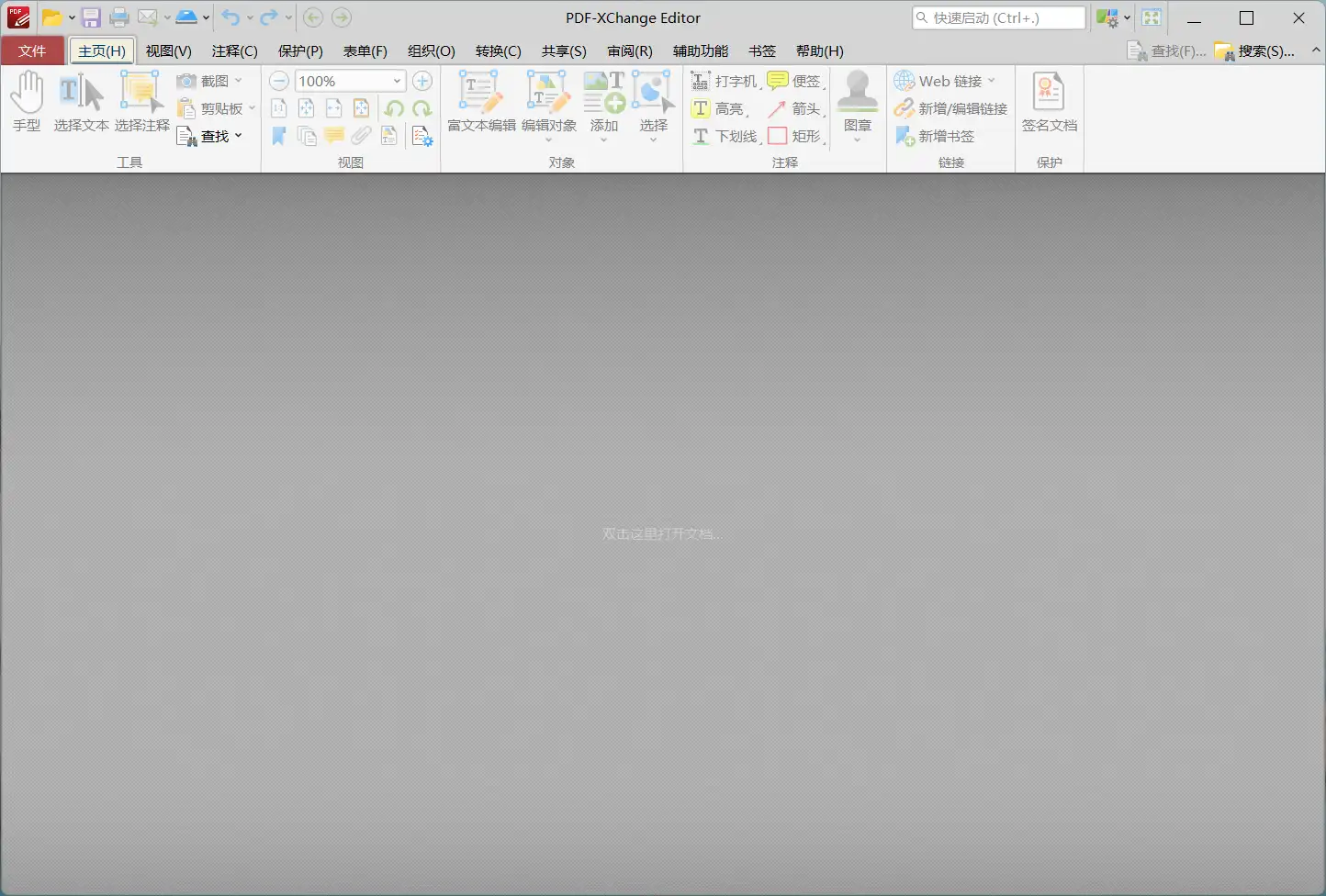This screenshot has width=1326, height=896.
Task: Open the 签名文档 signing tool
Action: [x=1047, y=103]
